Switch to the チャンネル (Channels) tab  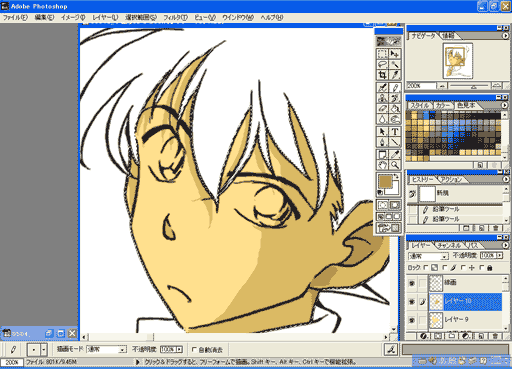pyautogui.click(x=449, y=245)
